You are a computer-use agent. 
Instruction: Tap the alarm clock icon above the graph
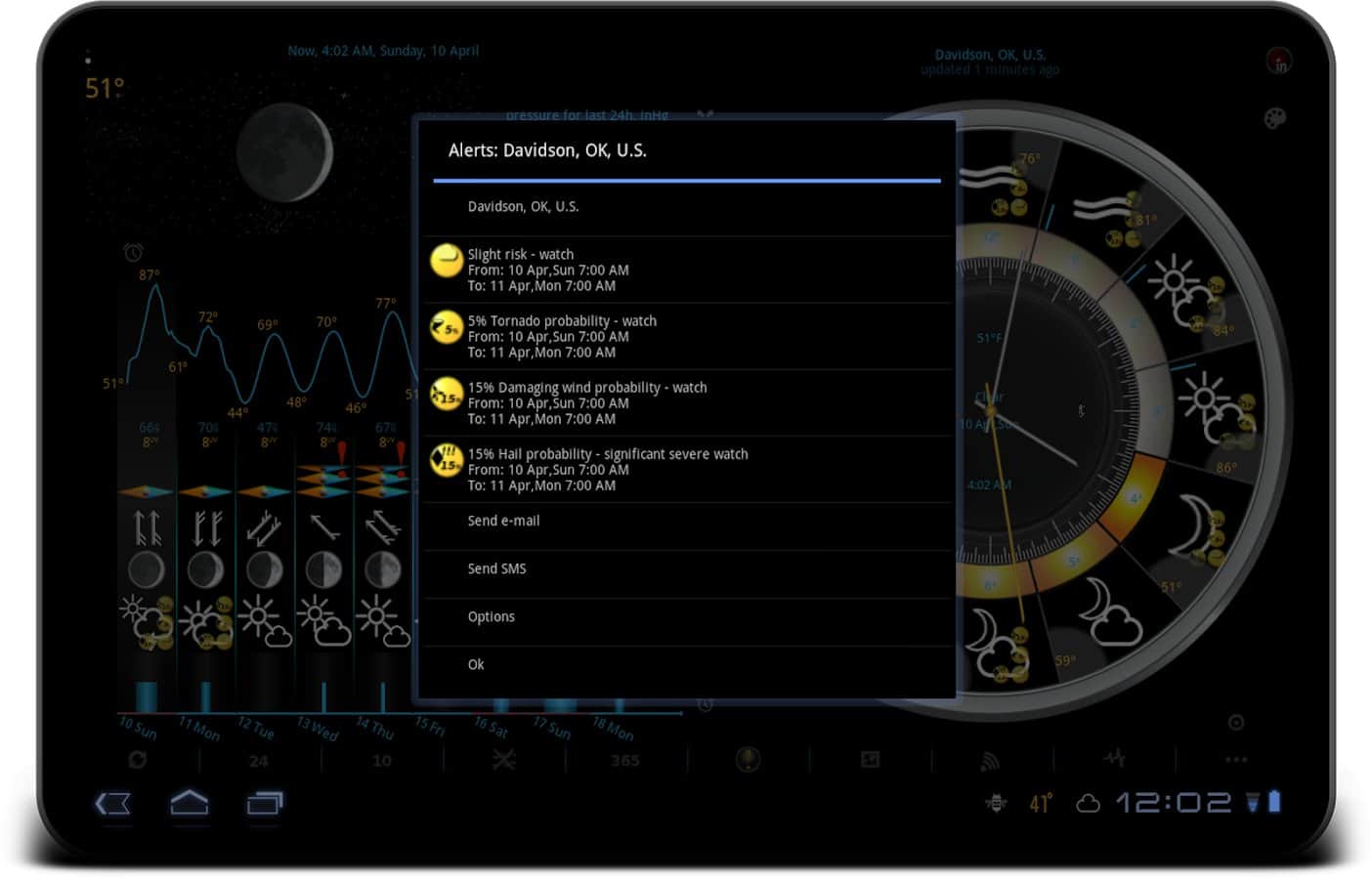(x=133, y=253)
